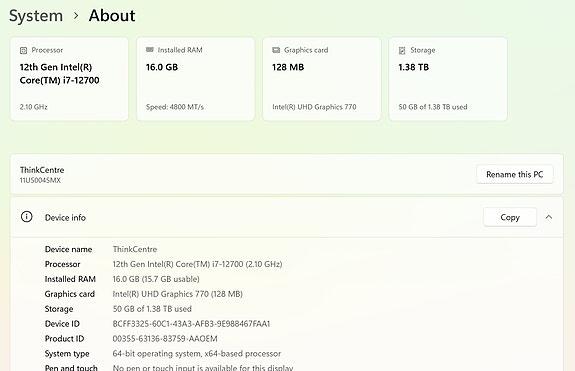Click the ThinkCentre PC name header
Screen dimensions: 575x371
(x=42, y=170)
